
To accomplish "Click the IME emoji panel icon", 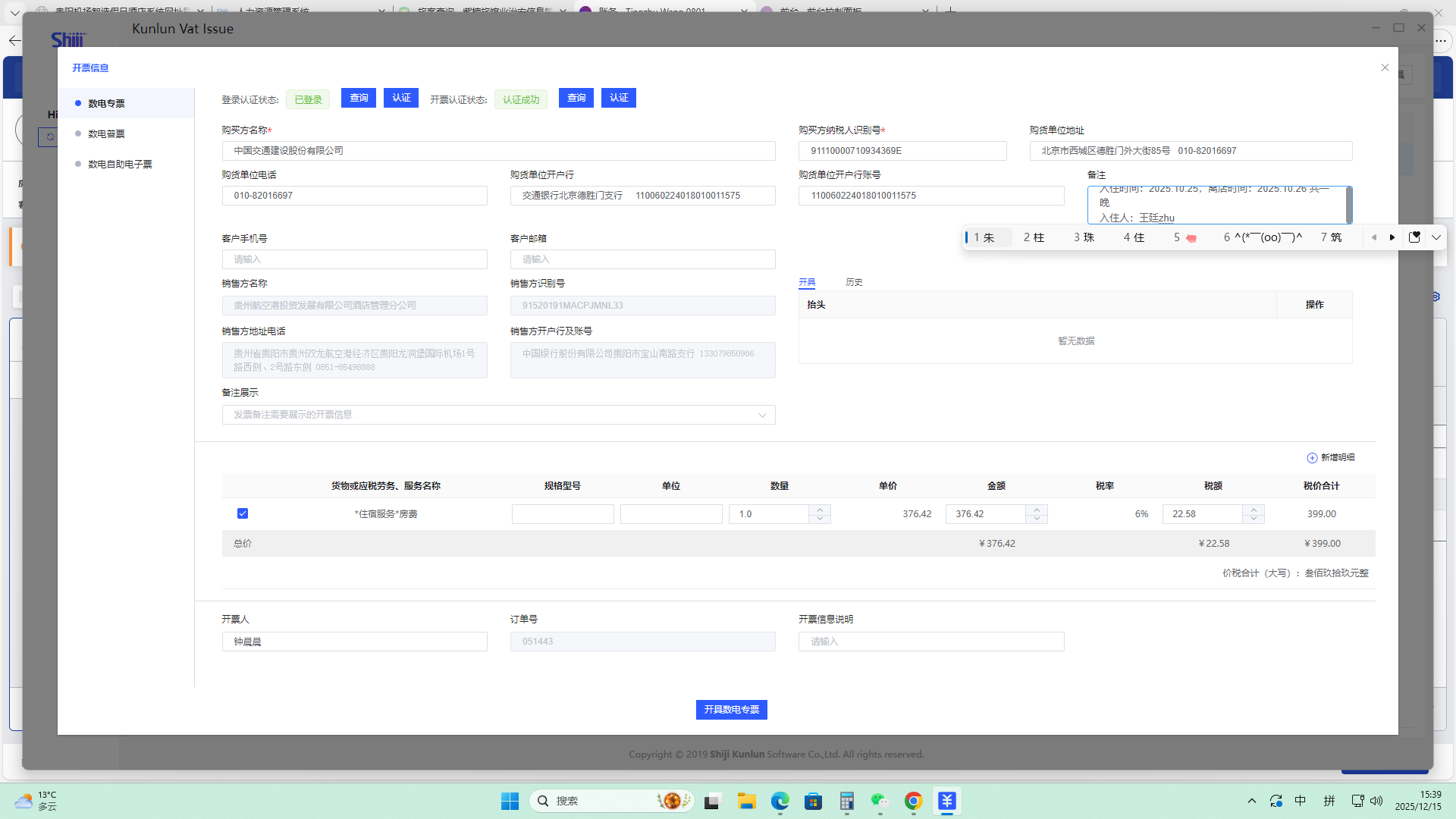I will pyautogui.click(x=1414, y=237).
